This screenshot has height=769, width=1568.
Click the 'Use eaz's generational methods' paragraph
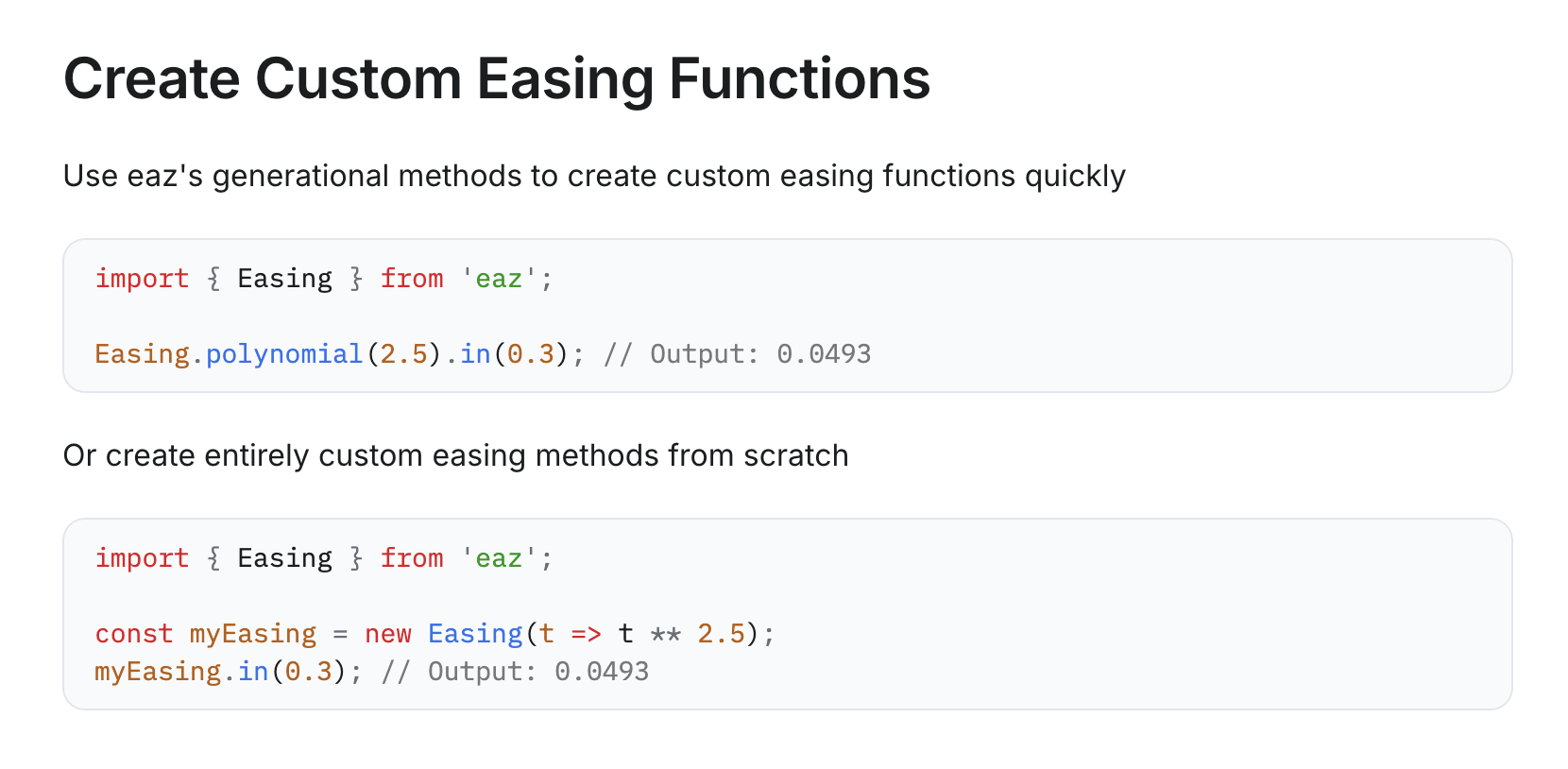[x=594, y=177]
